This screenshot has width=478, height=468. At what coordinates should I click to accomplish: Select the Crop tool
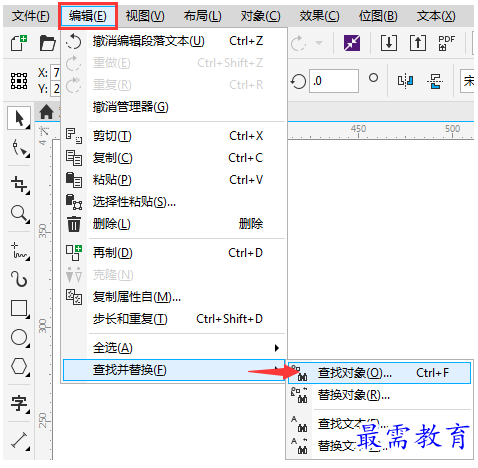(20, 185)
